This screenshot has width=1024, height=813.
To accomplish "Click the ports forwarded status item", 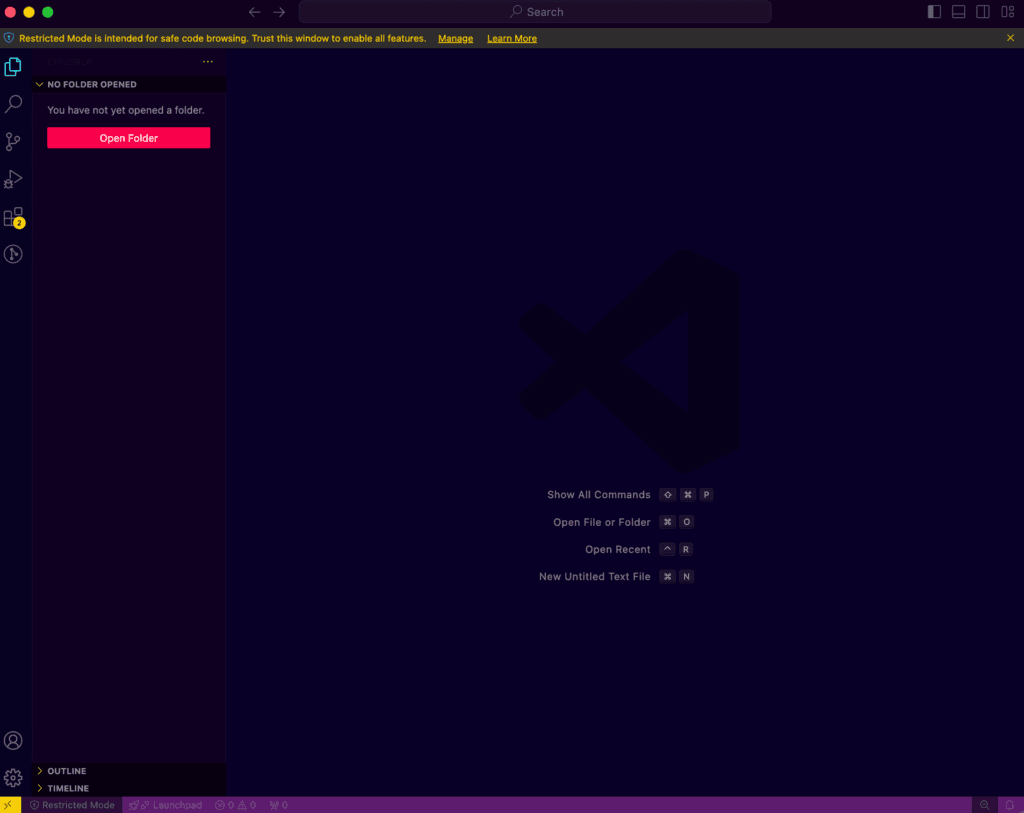I will coord(279,805).
